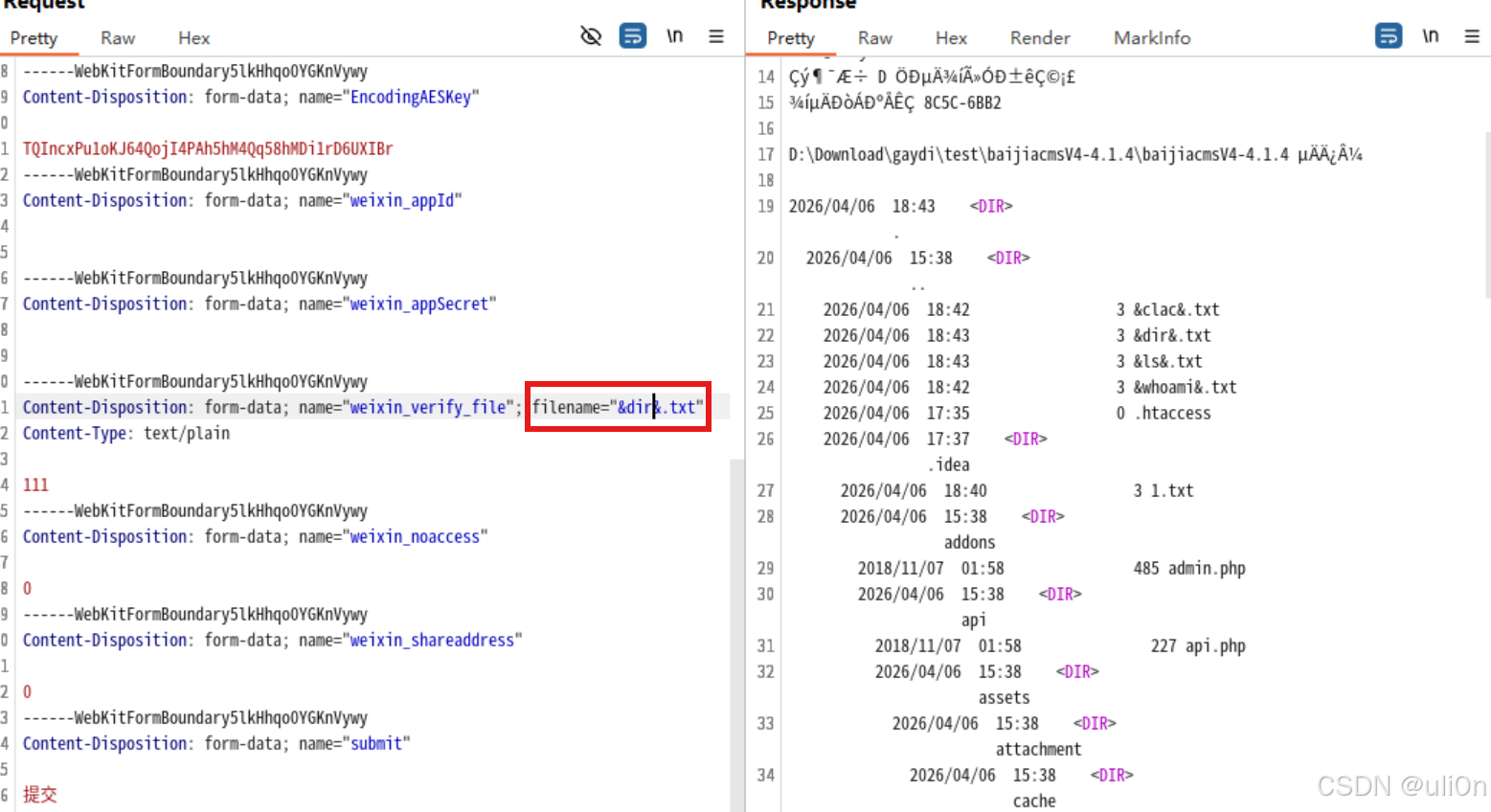Open the Response Render tab

(x=1040, y=38)
